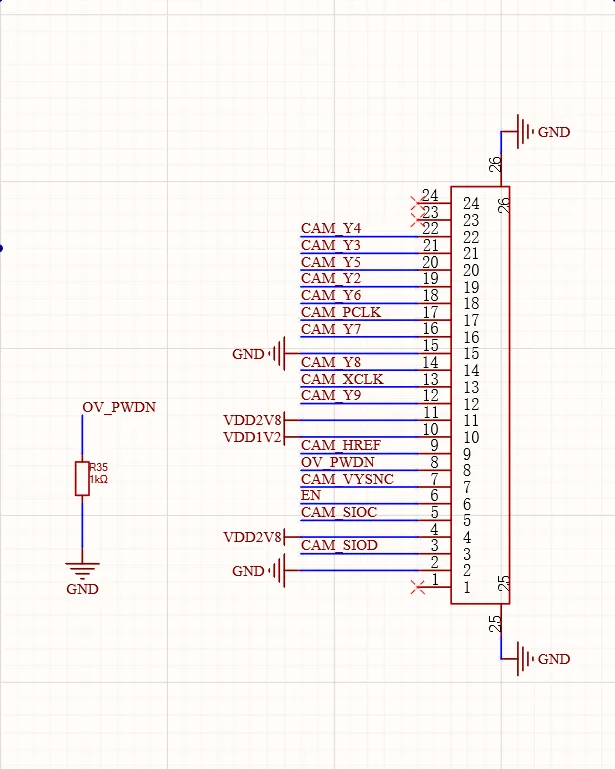Select the CAM_Y3 net label
The height and width of the screenshot is (769, 615).
tap(331, 245)
